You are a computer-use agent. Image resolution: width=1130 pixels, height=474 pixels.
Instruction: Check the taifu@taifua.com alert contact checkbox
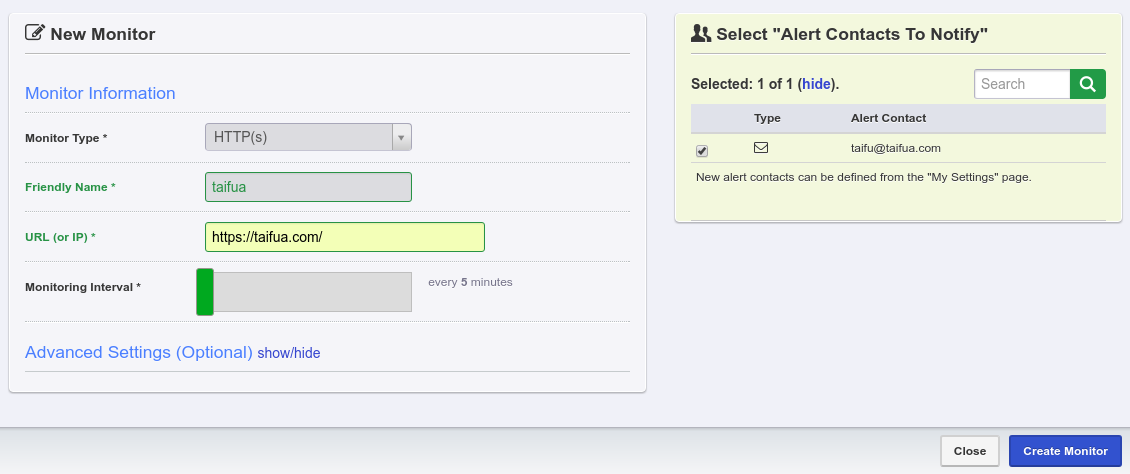(x=702, y=151)
